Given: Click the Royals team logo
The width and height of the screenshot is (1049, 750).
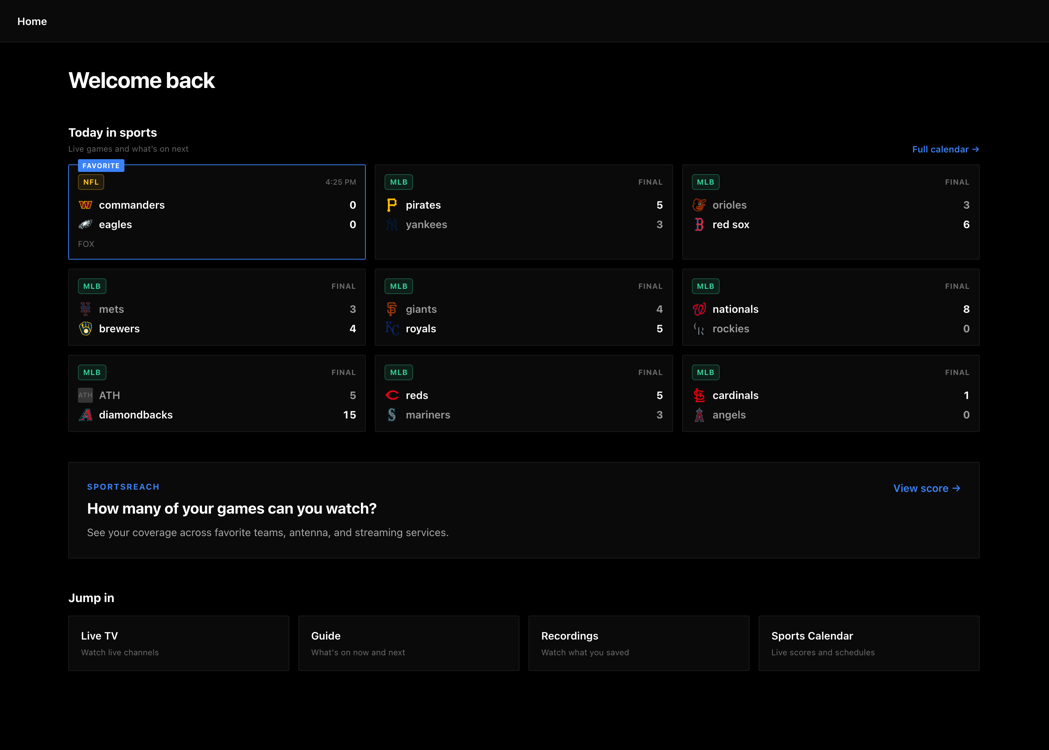Looking at the screenshot, I should 392,329.
